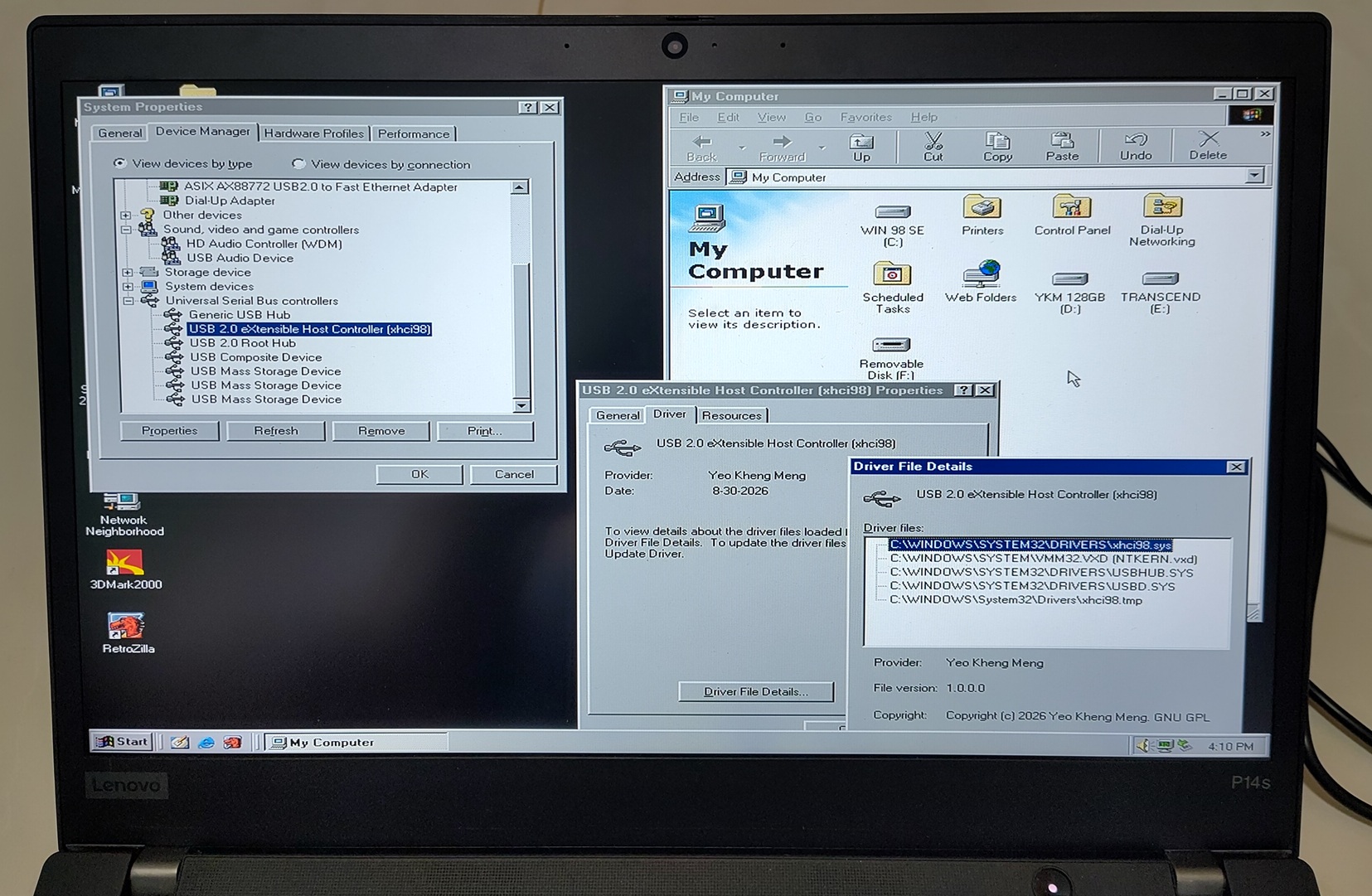Select USBHUB.SYS in driver files list
Viewport: 1372px width, 896px height.
coord(1041,573)
